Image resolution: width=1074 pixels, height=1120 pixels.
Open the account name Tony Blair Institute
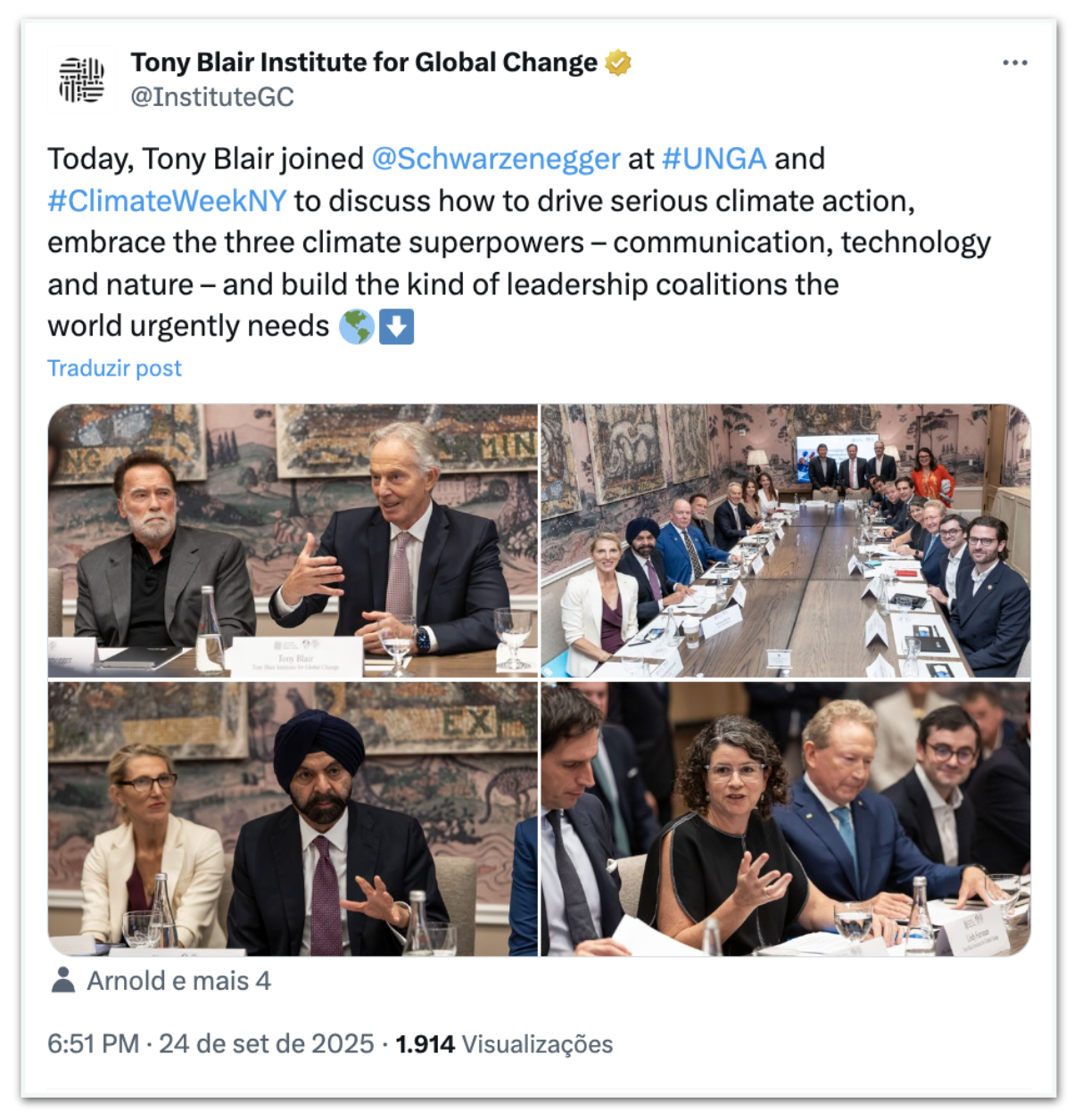[x=363, y=63]
